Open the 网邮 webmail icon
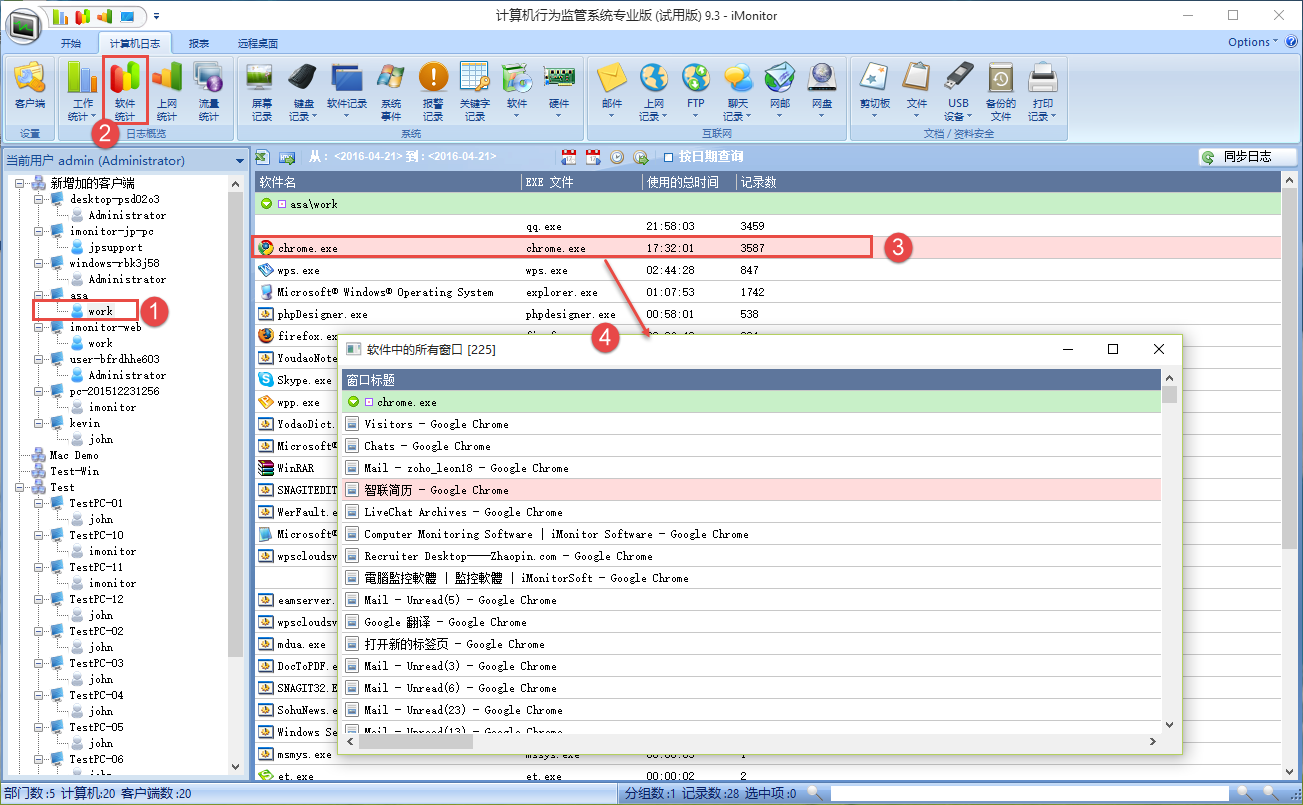 tap(780, 90)
